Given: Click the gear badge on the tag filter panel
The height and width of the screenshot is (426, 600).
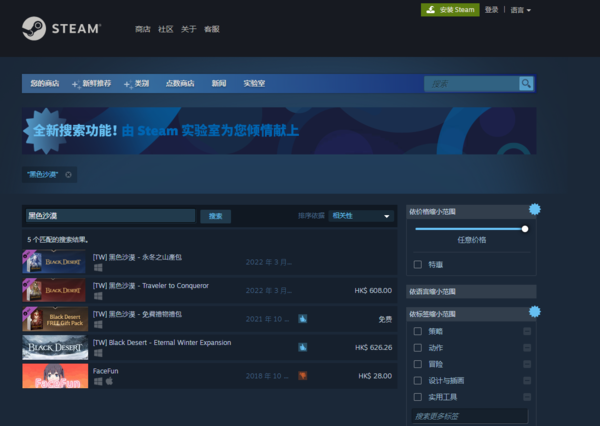Looking at the screenshot, I should click(534, 312).
